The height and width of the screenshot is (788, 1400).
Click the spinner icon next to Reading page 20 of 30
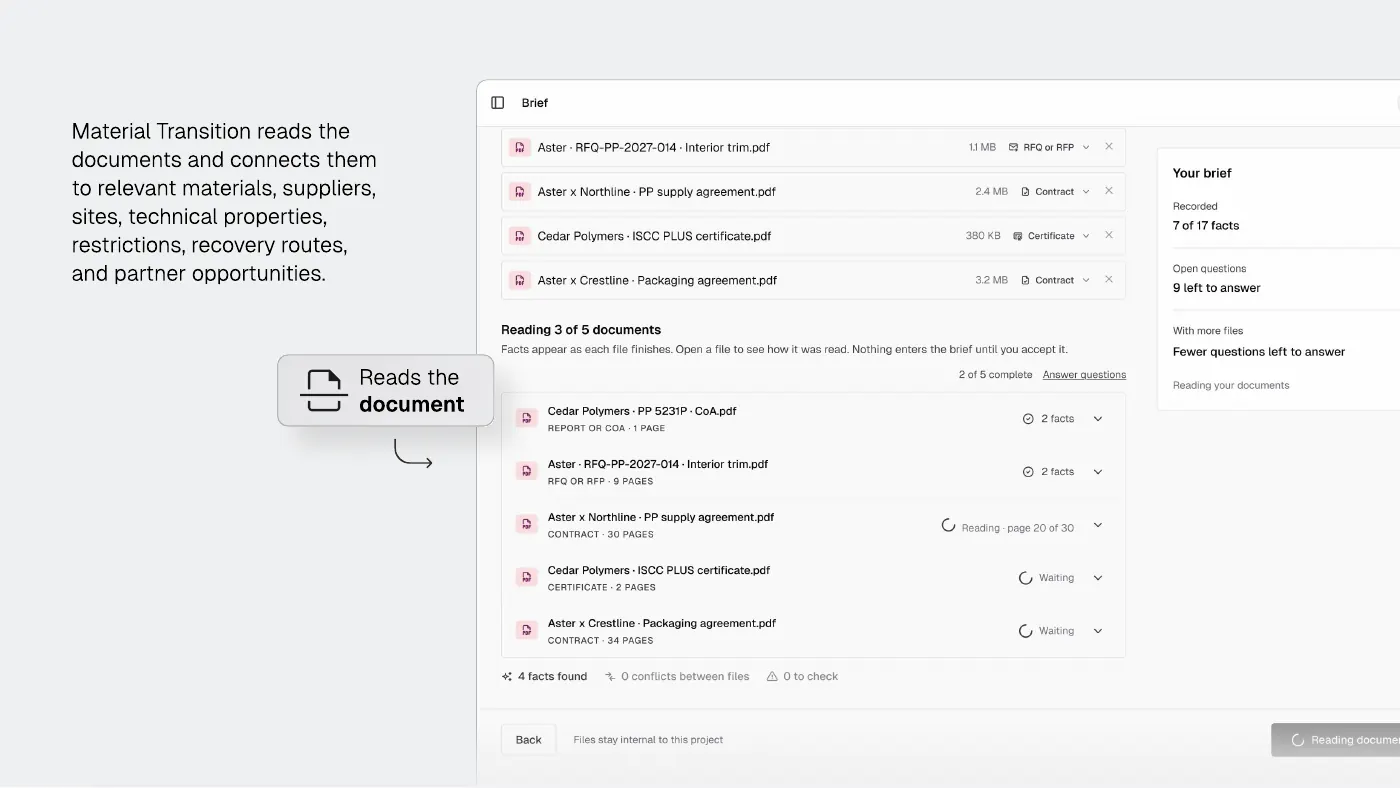click(949, 525)
